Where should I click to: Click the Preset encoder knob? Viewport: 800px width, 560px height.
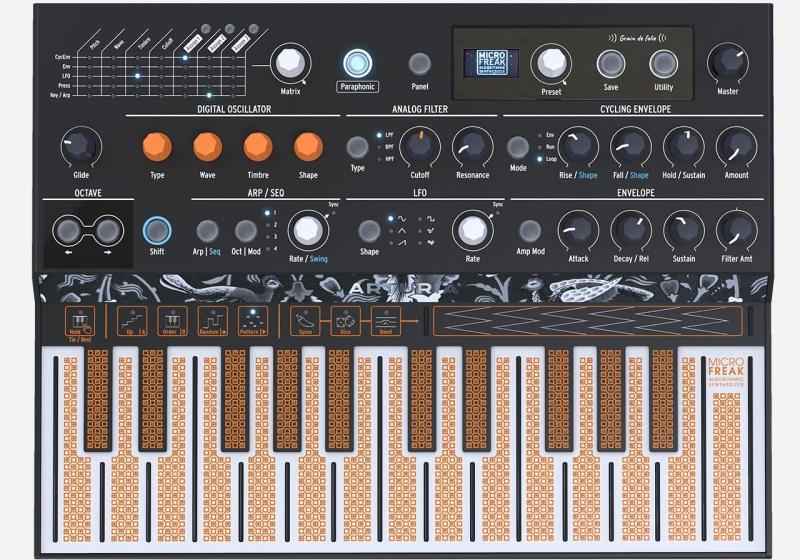click(551, 64)
